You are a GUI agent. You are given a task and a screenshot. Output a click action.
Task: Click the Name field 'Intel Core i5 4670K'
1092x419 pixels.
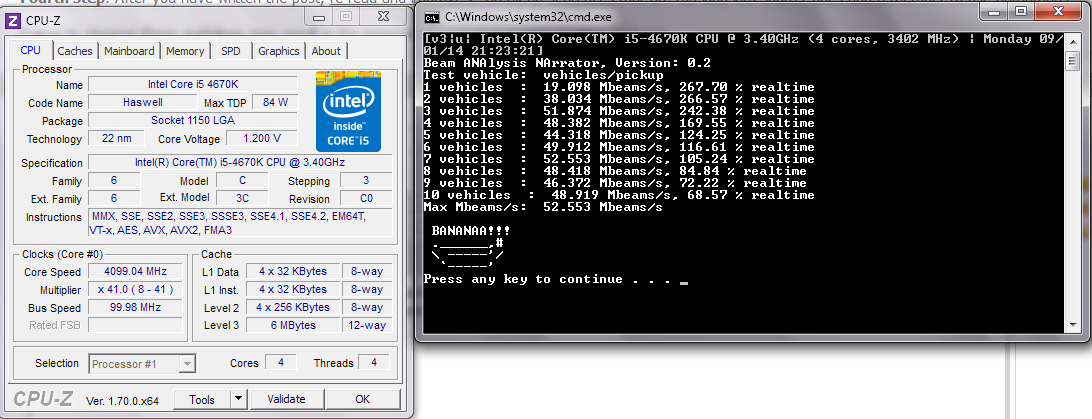(193, 84)
